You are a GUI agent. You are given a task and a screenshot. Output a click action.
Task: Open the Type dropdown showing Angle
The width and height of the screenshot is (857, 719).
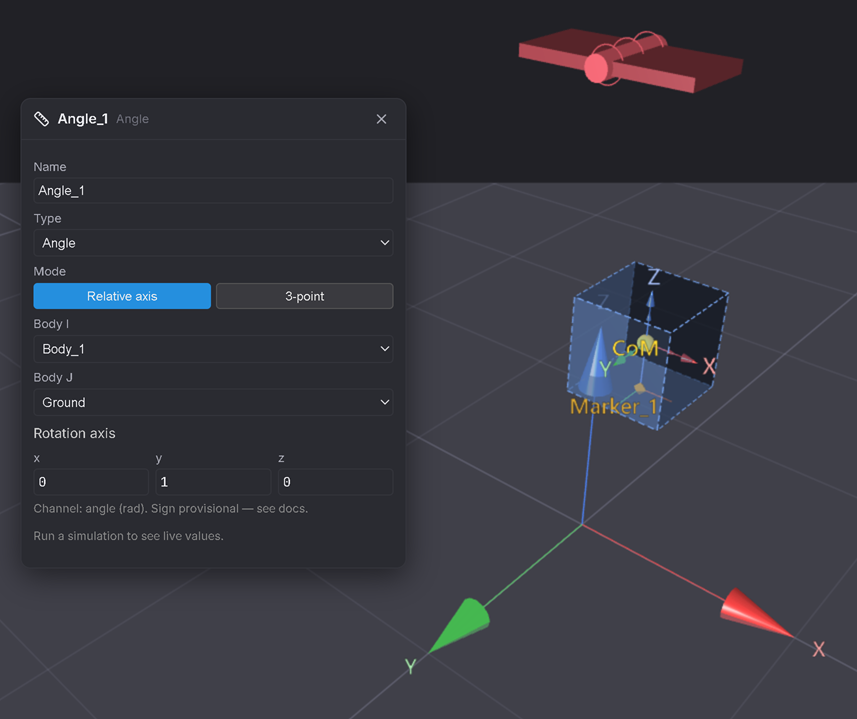(213, 243)
